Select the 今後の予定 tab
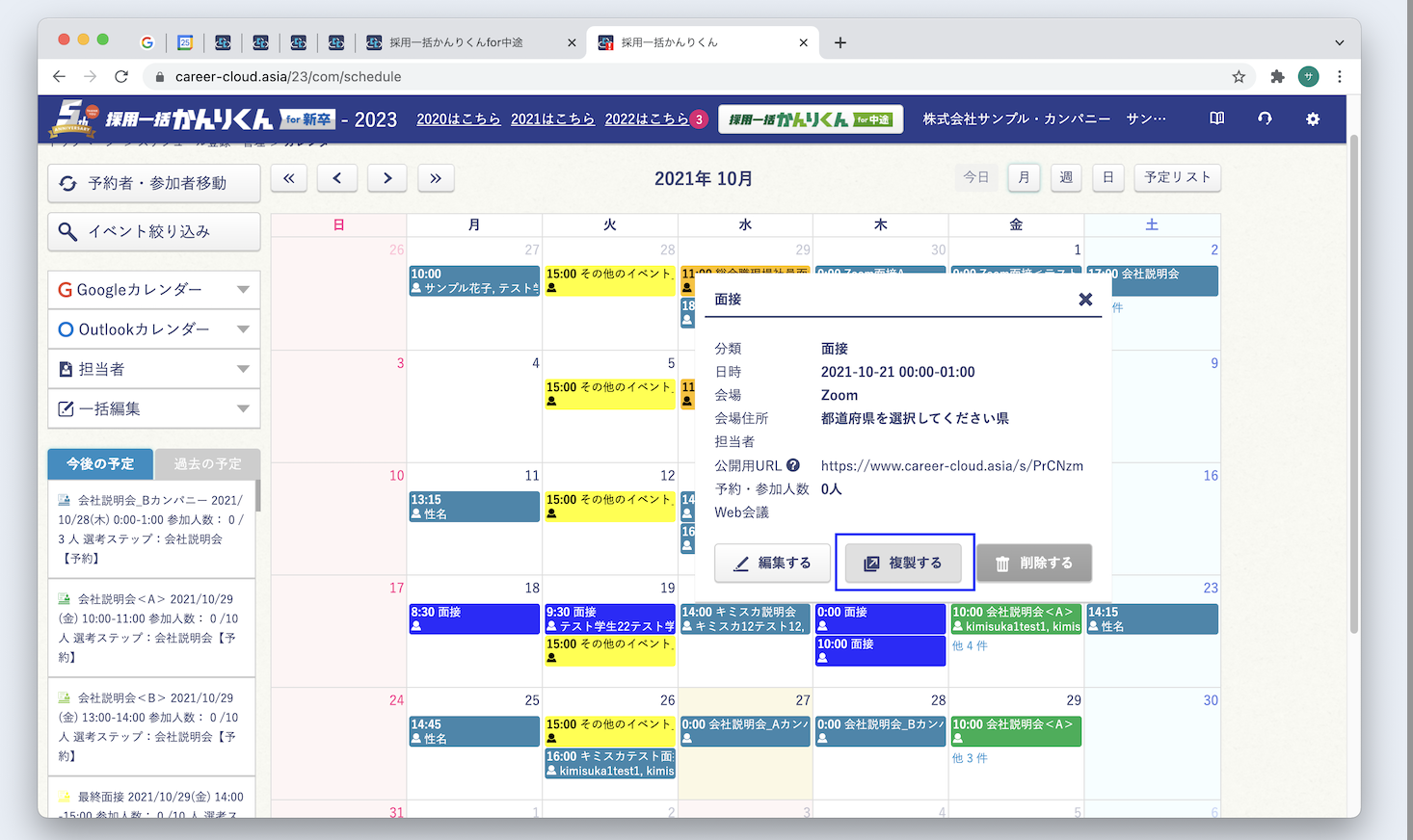The image size is (1413, 840). pos(100,464)
